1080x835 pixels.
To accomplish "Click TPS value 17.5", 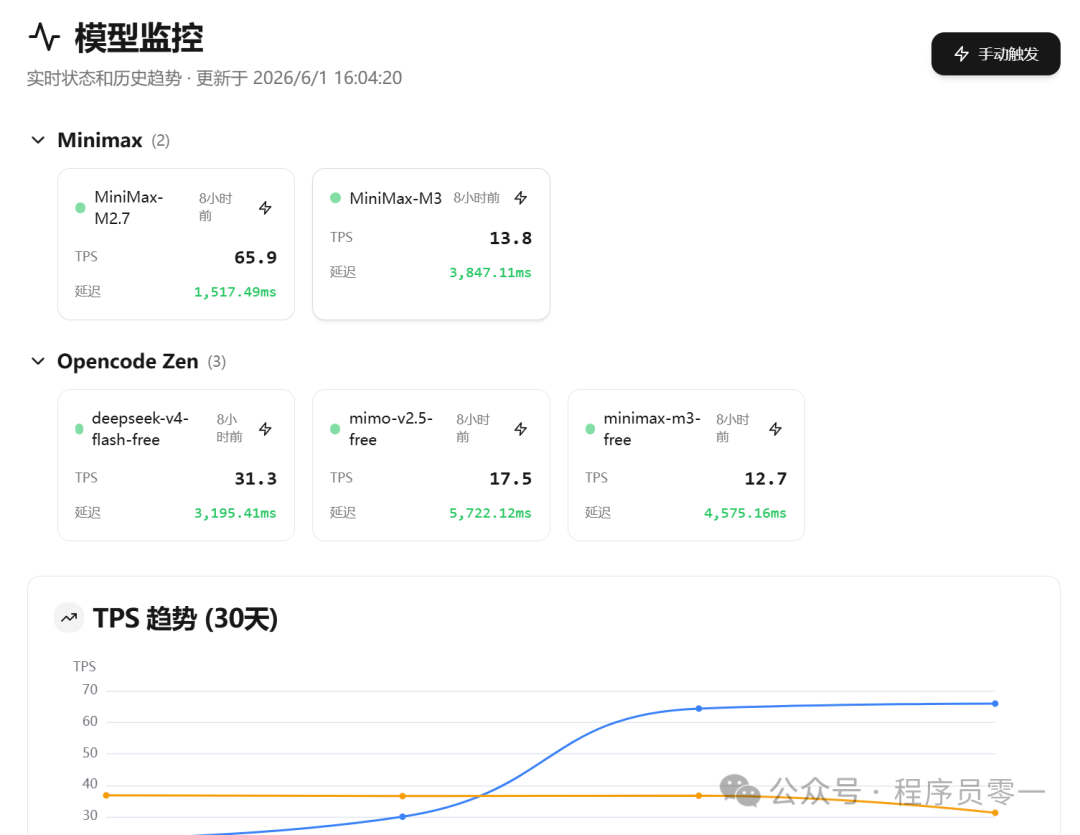I will click(x=510, y=479).
